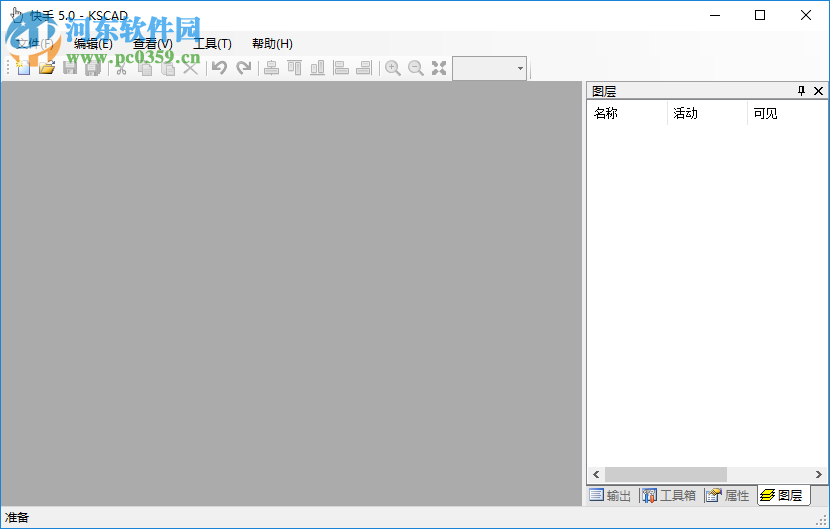The image size is (830, 529).
Task: Click the layer panel scrollbar right arrow
Action: tap(818, 474)
